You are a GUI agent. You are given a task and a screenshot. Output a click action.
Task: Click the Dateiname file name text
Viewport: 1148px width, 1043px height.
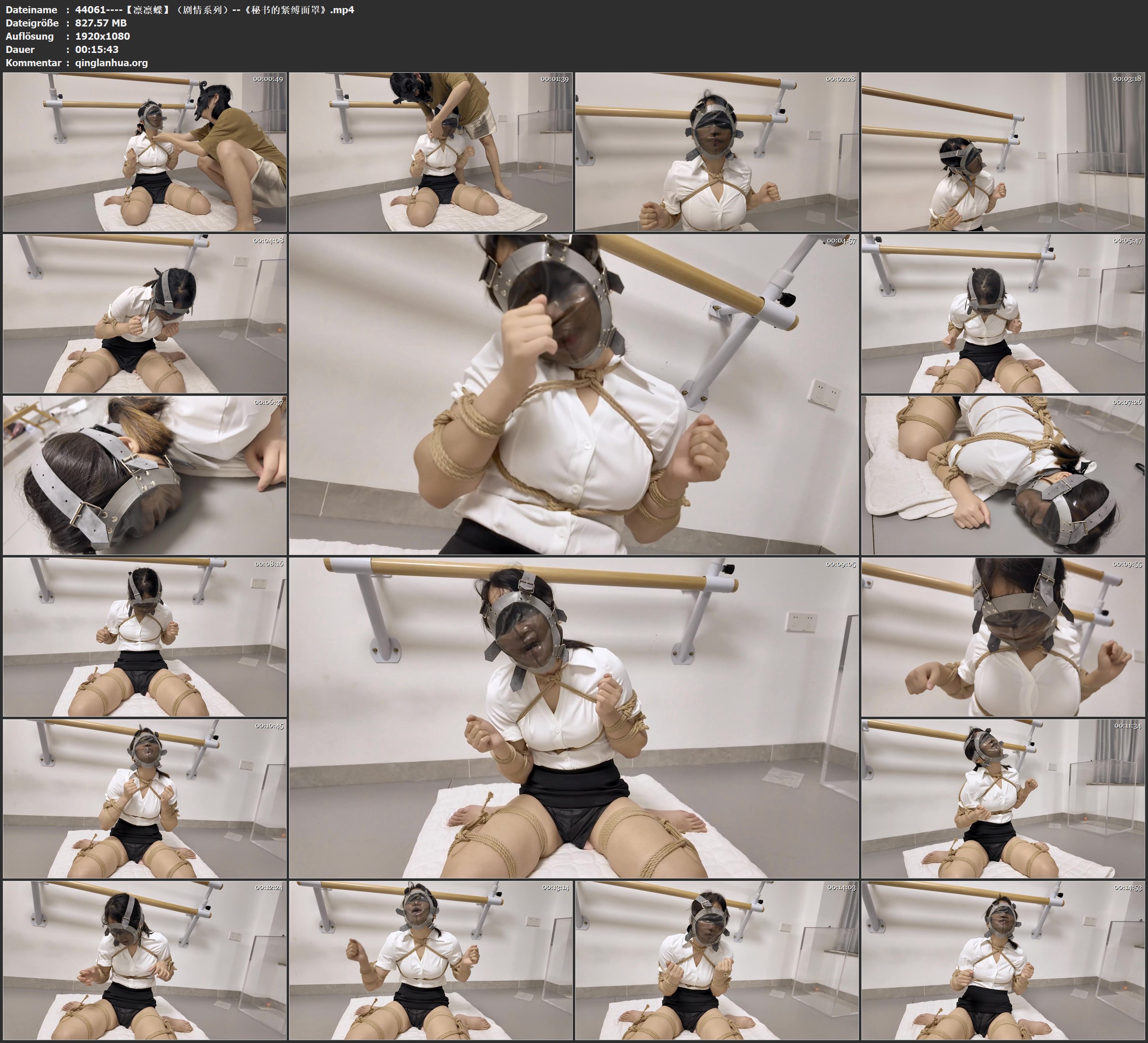tap(214, 9)
